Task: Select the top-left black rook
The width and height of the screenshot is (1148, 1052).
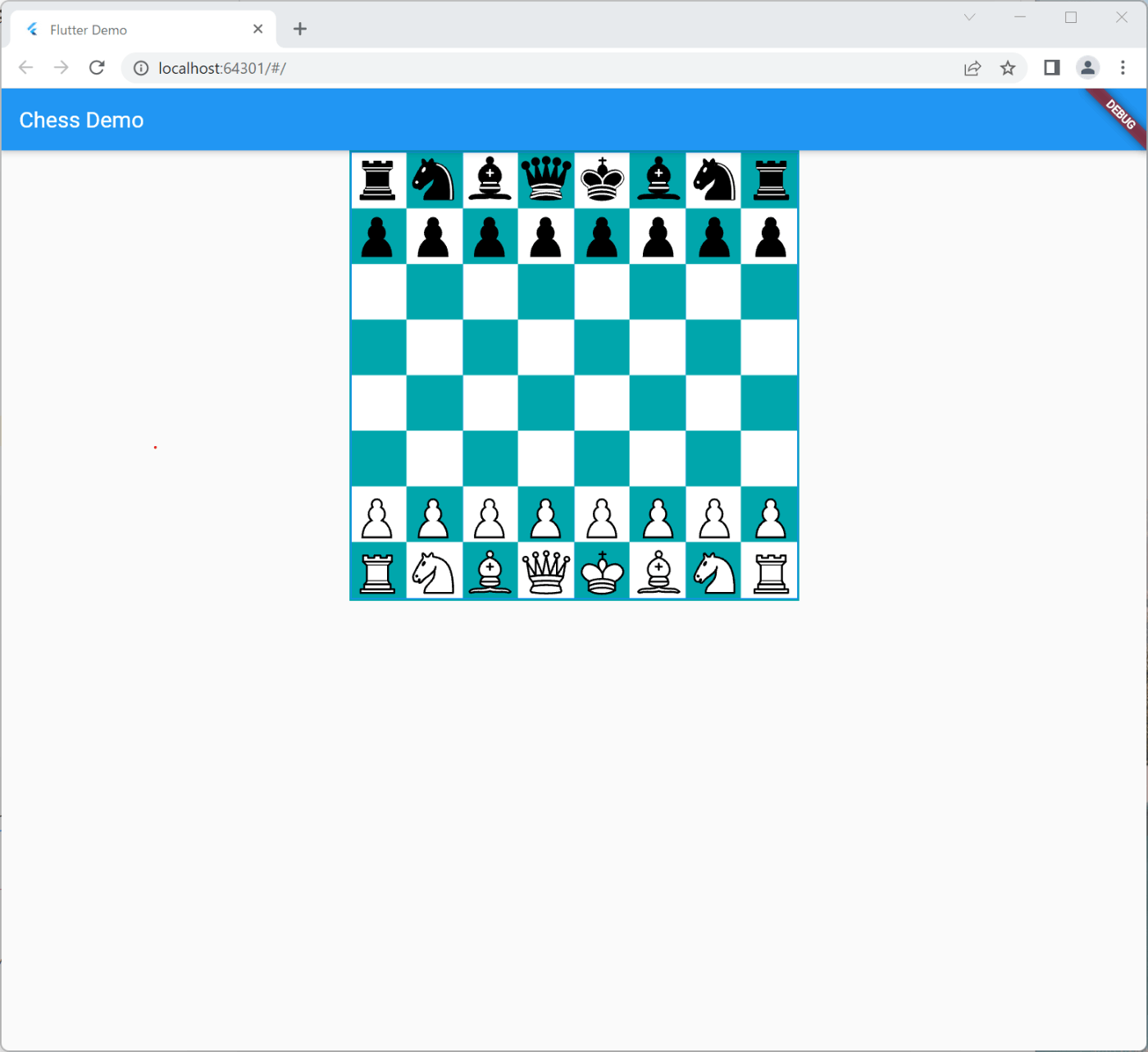Action: pyautogui.click(x=378, y=180)
